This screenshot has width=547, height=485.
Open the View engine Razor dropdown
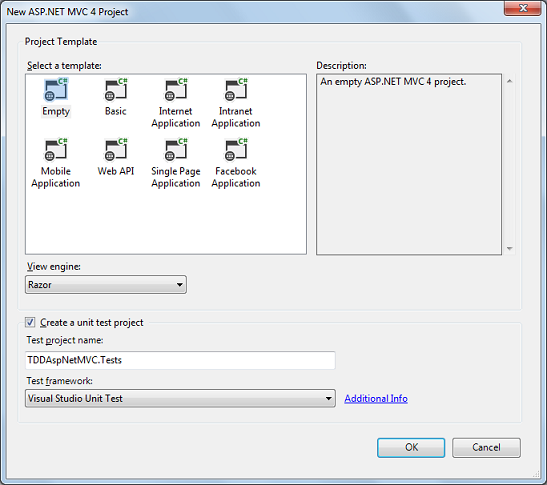[x=106, y=285]
